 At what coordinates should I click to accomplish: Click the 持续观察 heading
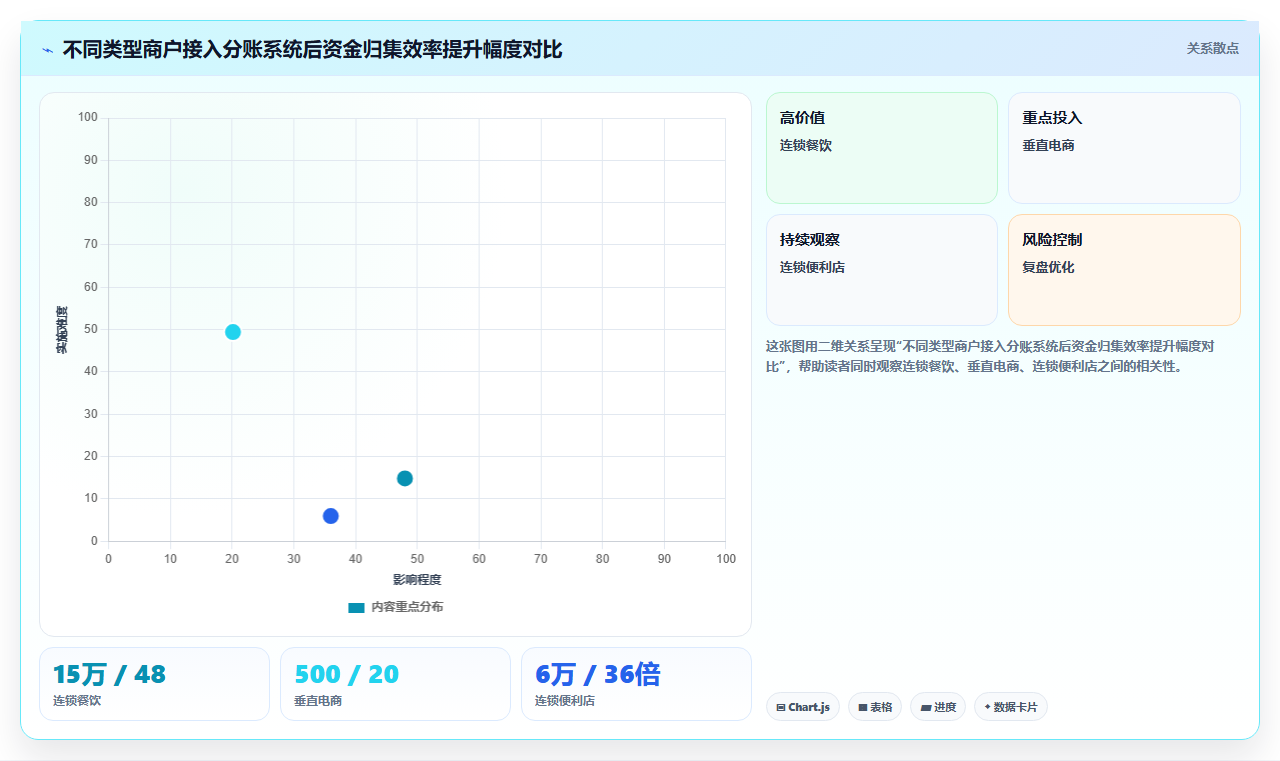coord(810,240)
